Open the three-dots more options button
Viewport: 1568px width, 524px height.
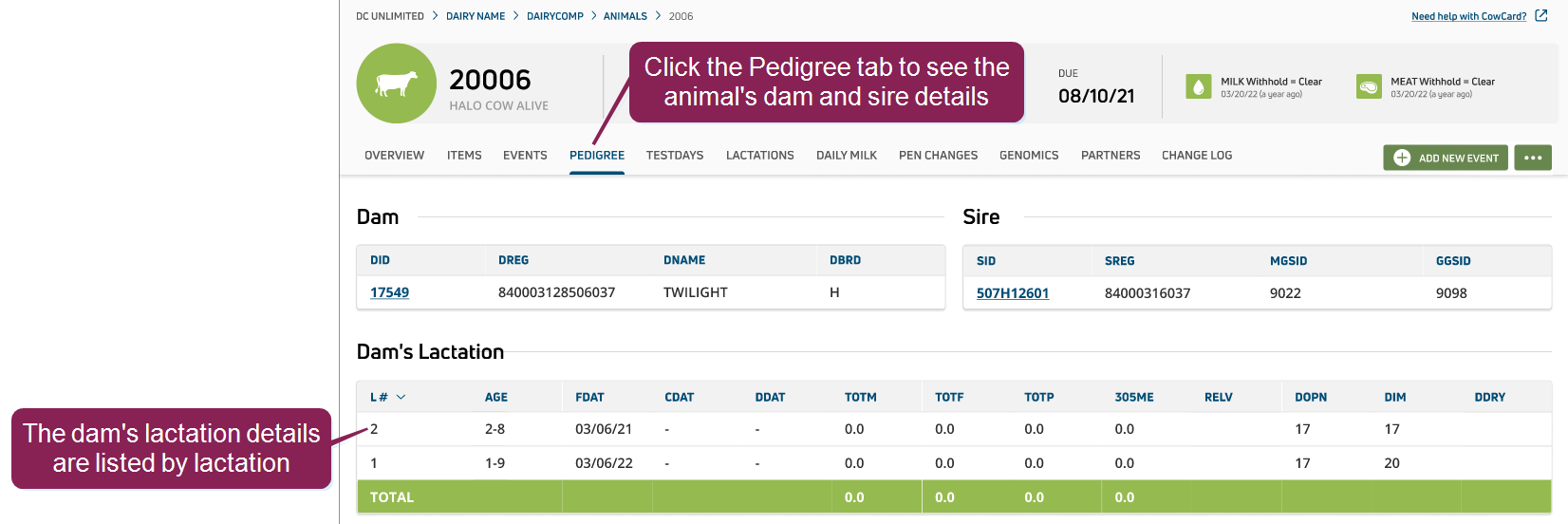[x=1532, y=158]
